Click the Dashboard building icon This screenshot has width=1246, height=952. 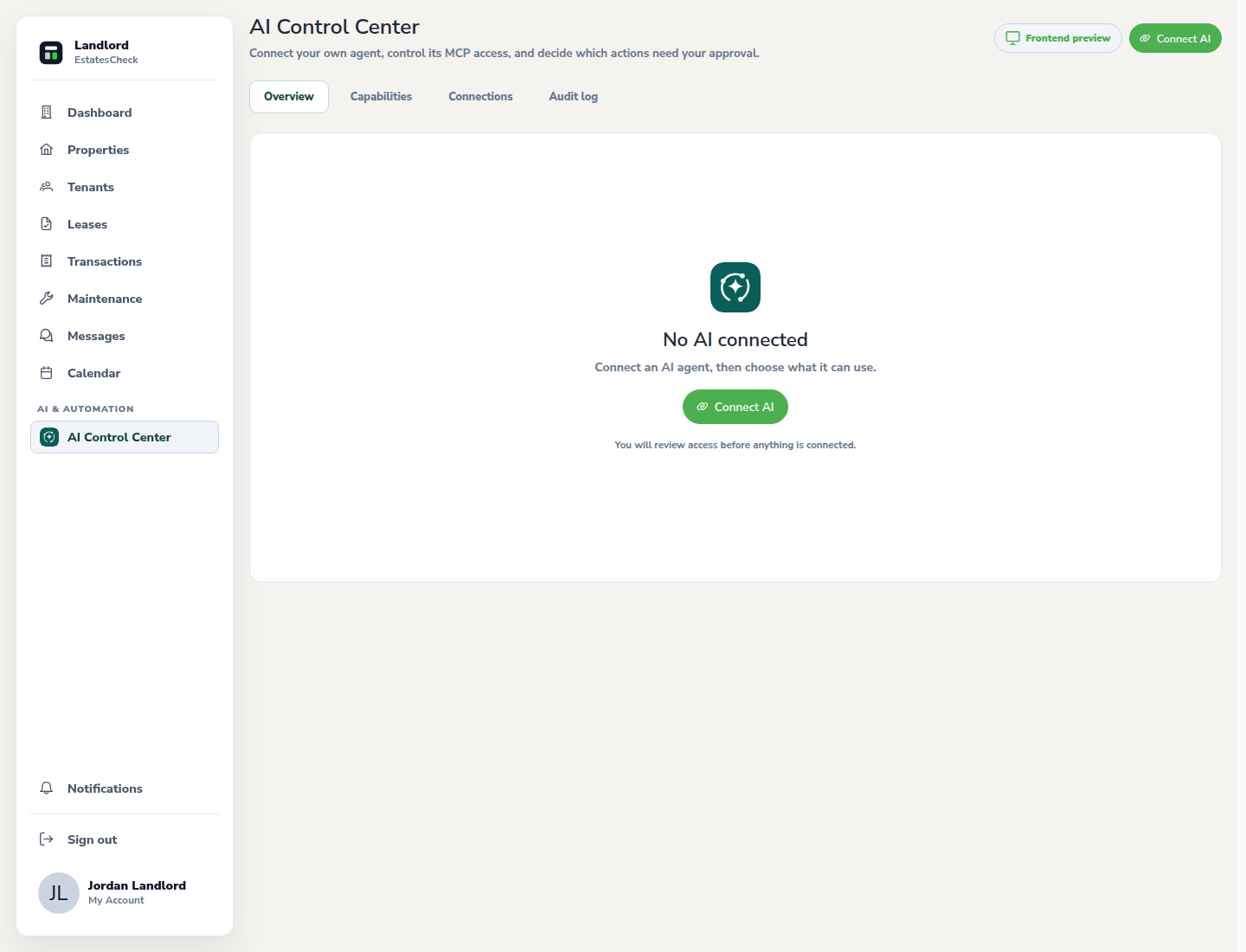tap(47, 113)
